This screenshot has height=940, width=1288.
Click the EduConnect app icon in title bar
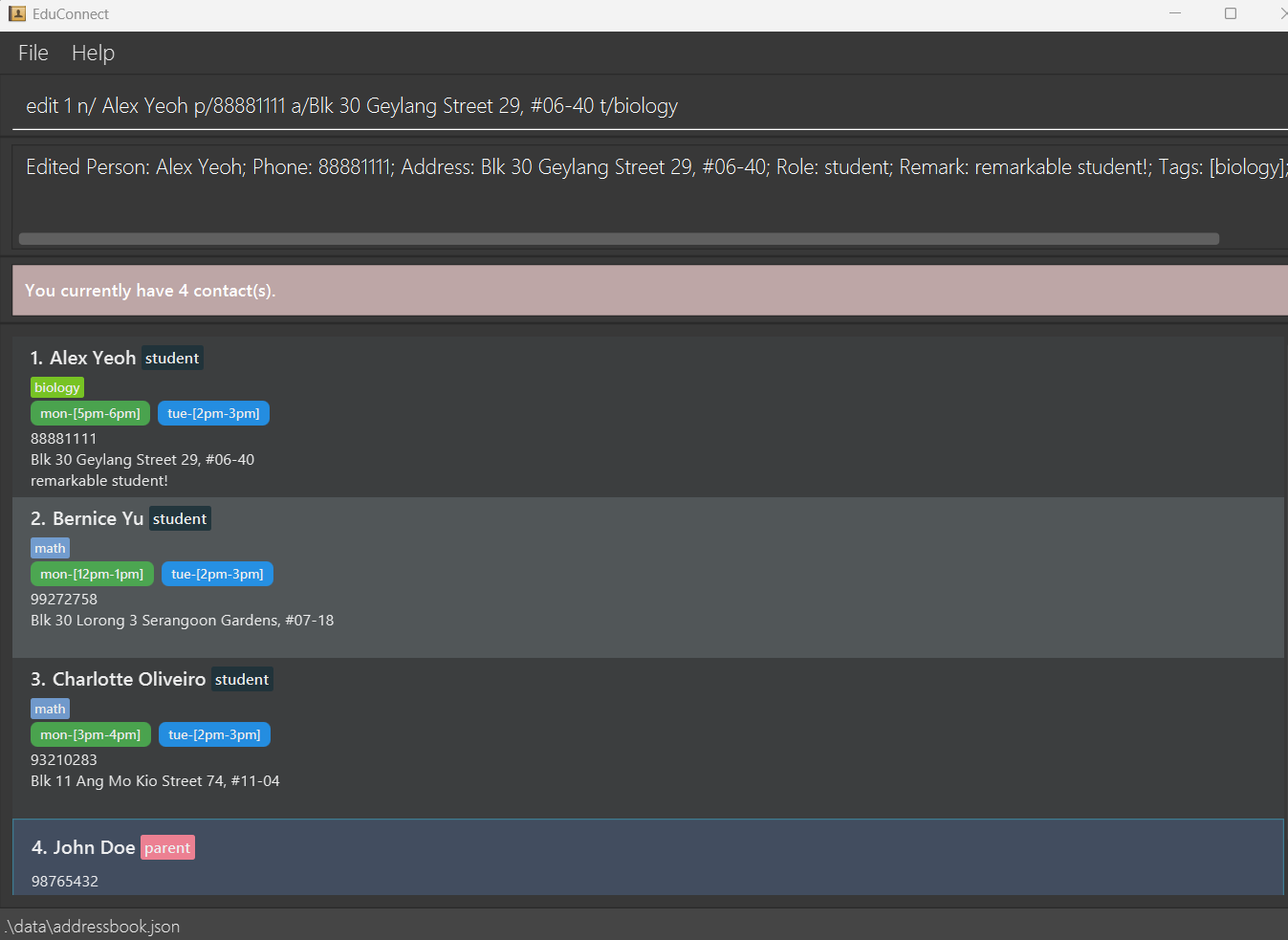(x=17, y=13)
